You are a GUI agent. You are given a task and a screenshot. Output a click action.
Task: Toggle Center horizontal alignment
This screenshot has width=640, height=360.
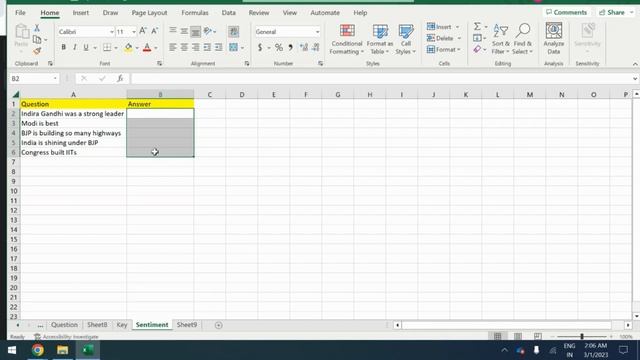point(184,48)
